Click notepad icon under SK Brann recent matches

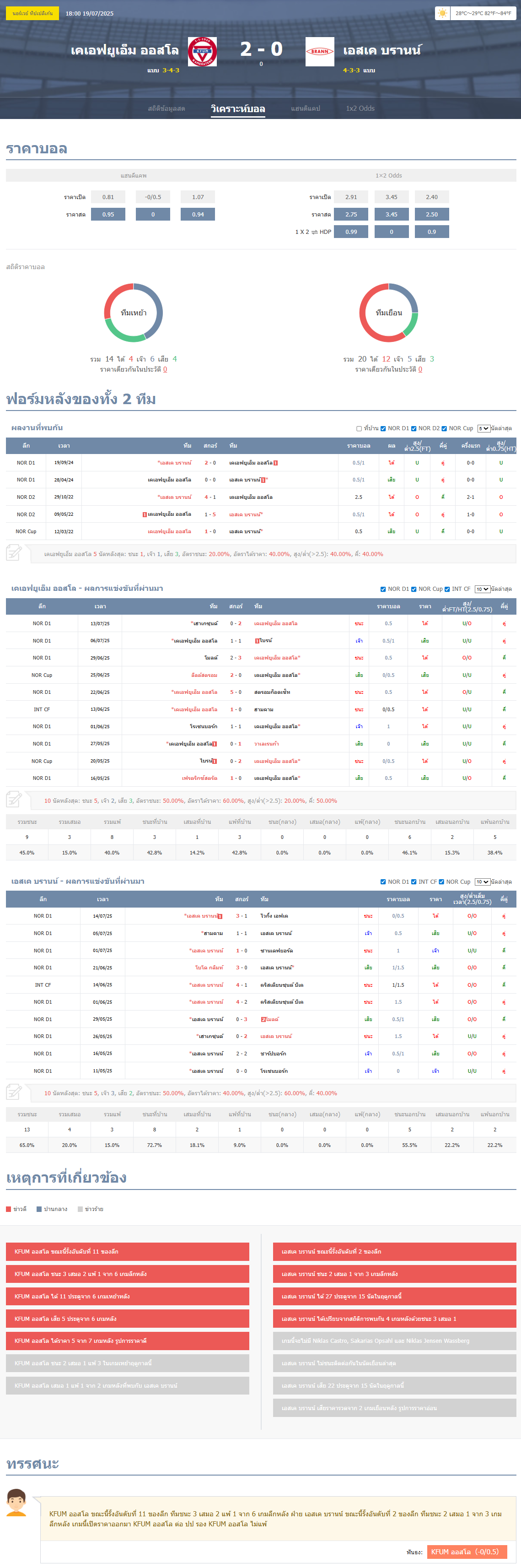click(x=14, y=1092)
